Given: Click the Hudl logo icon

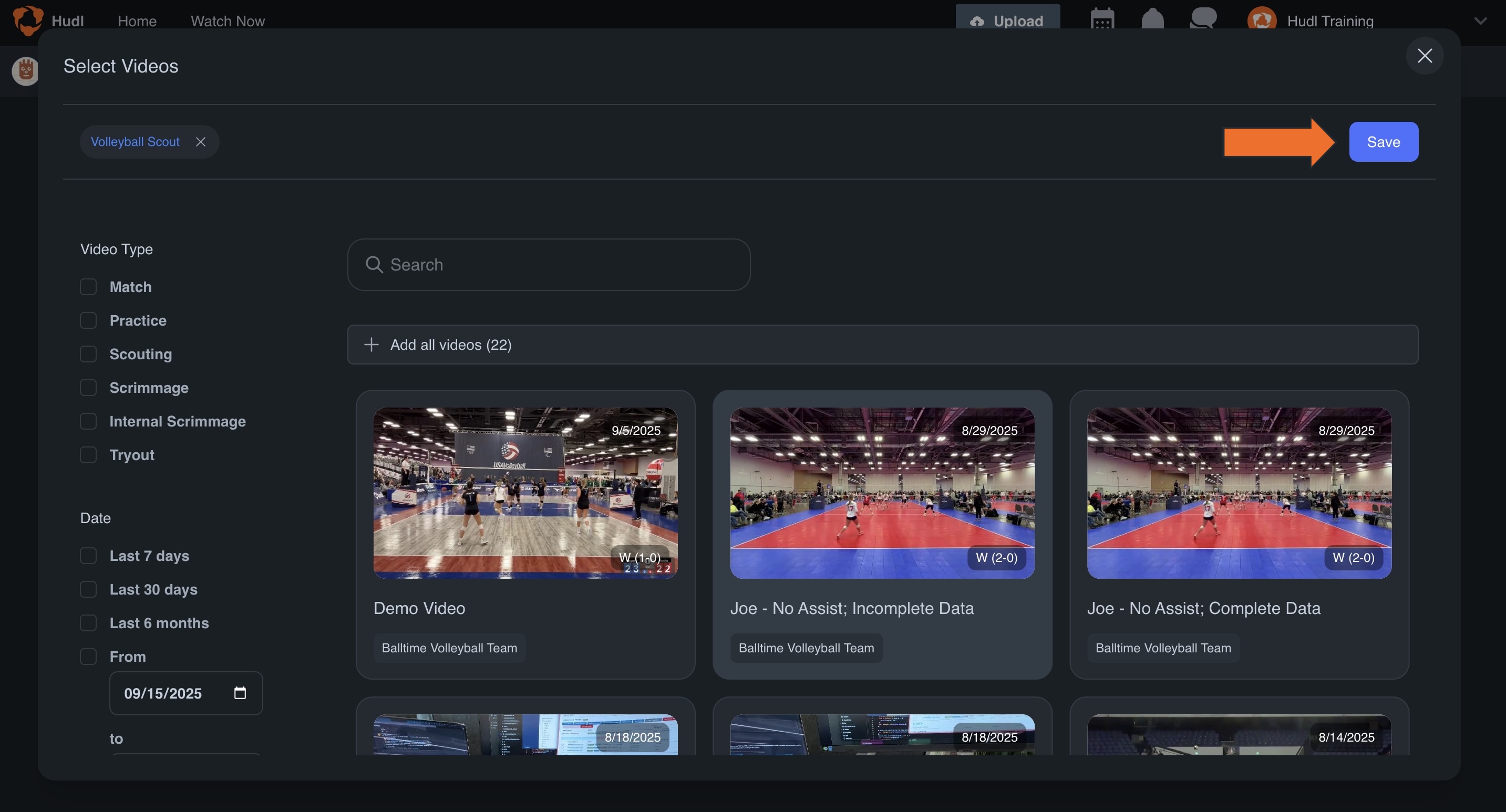Looking at the screenshot, I should [x=28, y=20].
